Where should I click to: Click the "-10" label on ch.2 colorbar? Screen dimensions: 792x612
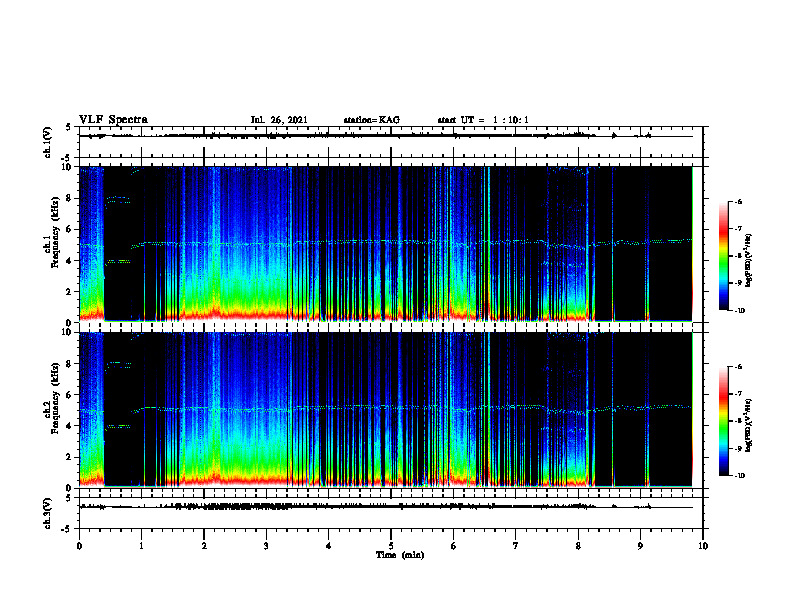click(740, 476)
